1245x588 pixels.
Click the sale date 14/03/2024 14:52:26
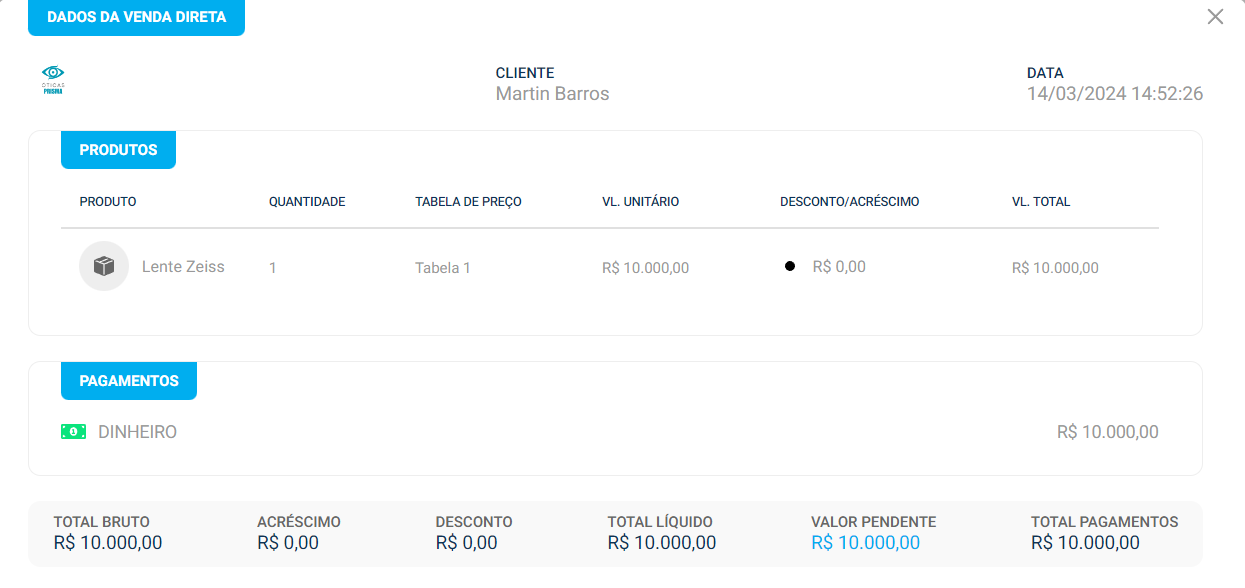(1114, 94)
